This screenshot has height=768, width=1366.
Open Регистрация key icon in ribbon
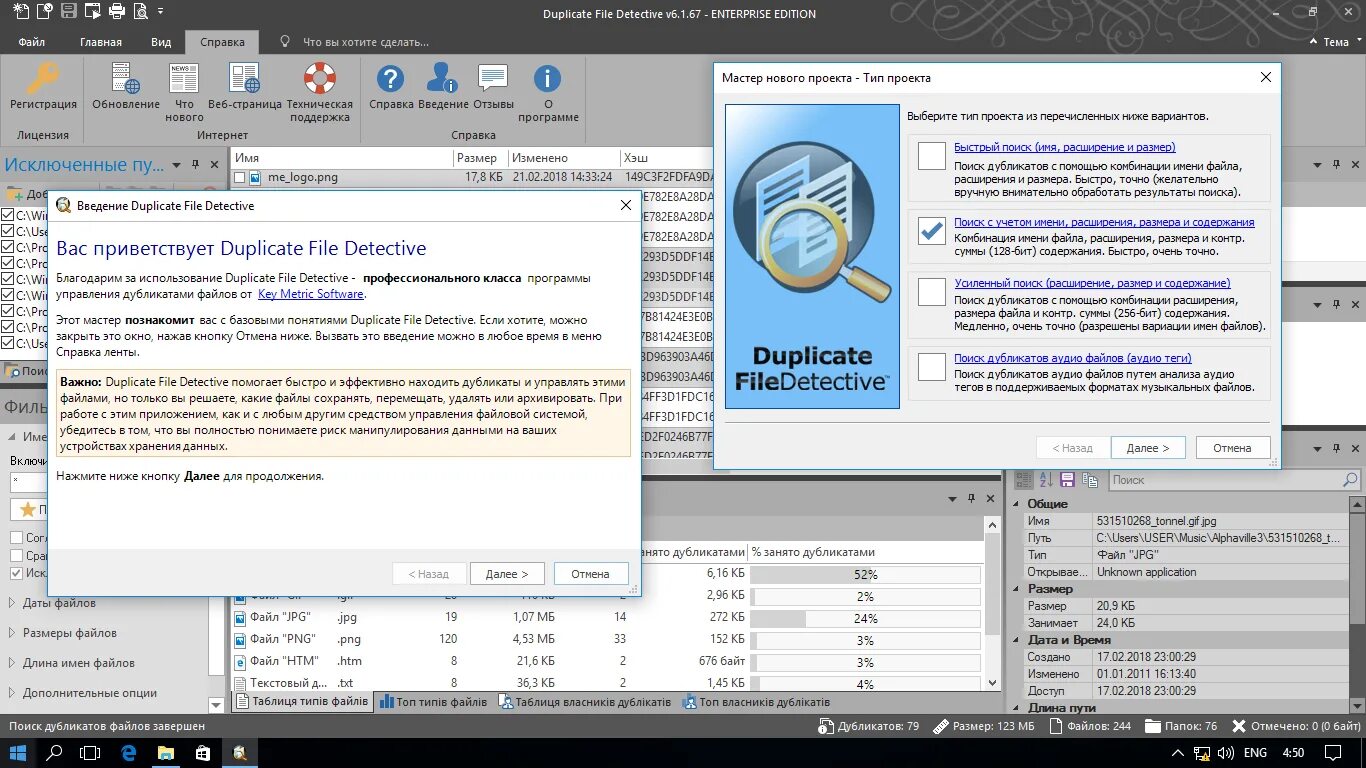pos(43,79)
